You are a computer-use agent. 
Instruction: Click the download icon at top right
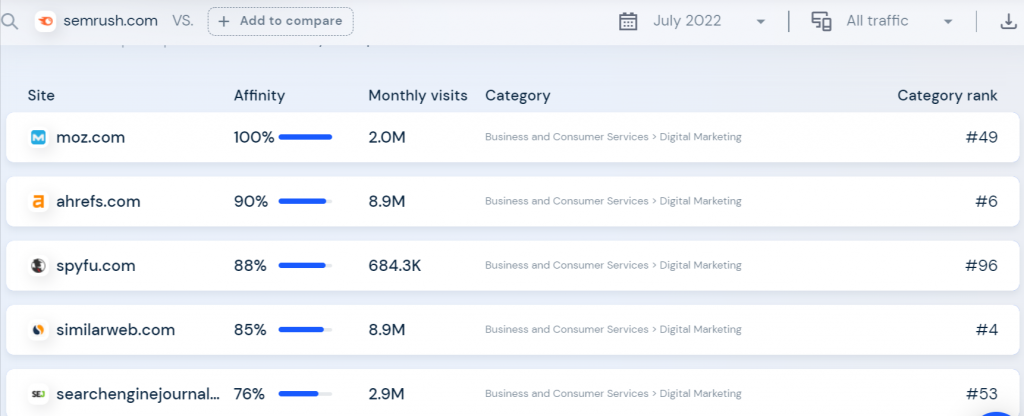(1008, 21)
